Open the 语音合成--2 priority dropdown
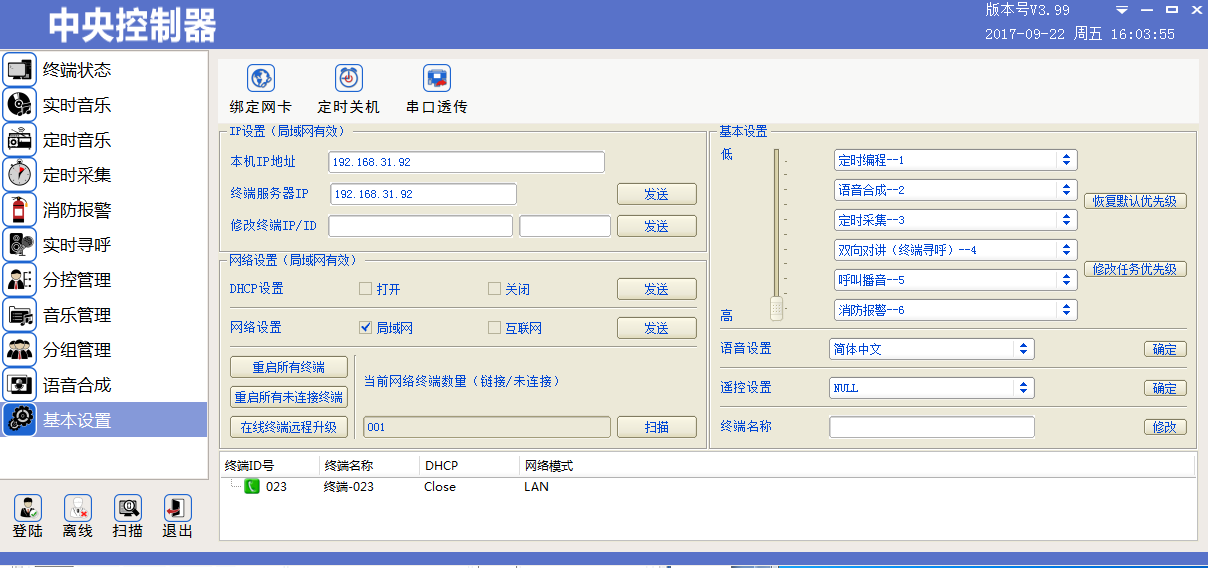This screenshot has width=1208, height=568. point(955,190)
